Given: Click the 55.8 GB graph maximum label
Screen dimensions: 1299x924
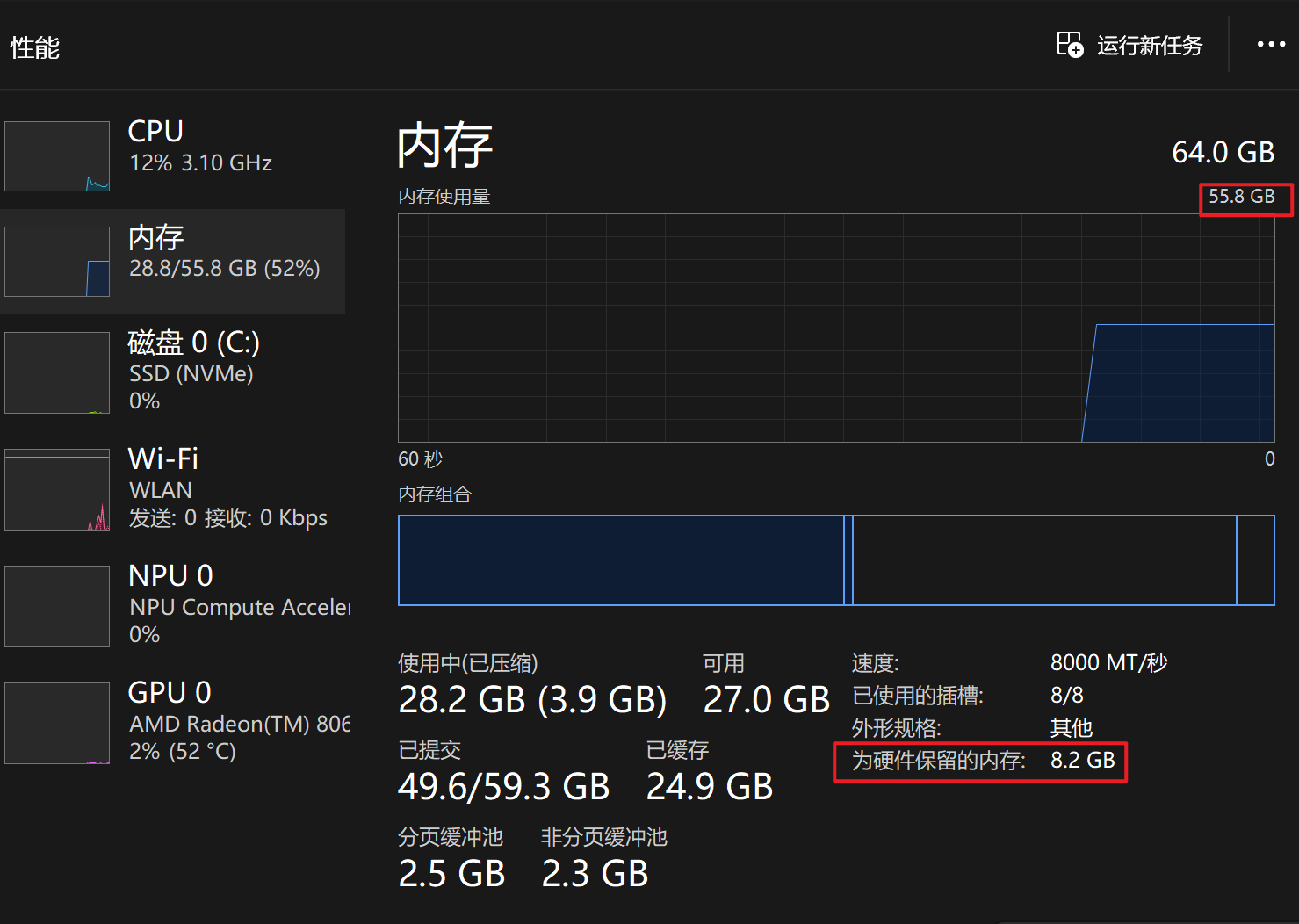Looking at the screenshot, I should pos(1242,197).
